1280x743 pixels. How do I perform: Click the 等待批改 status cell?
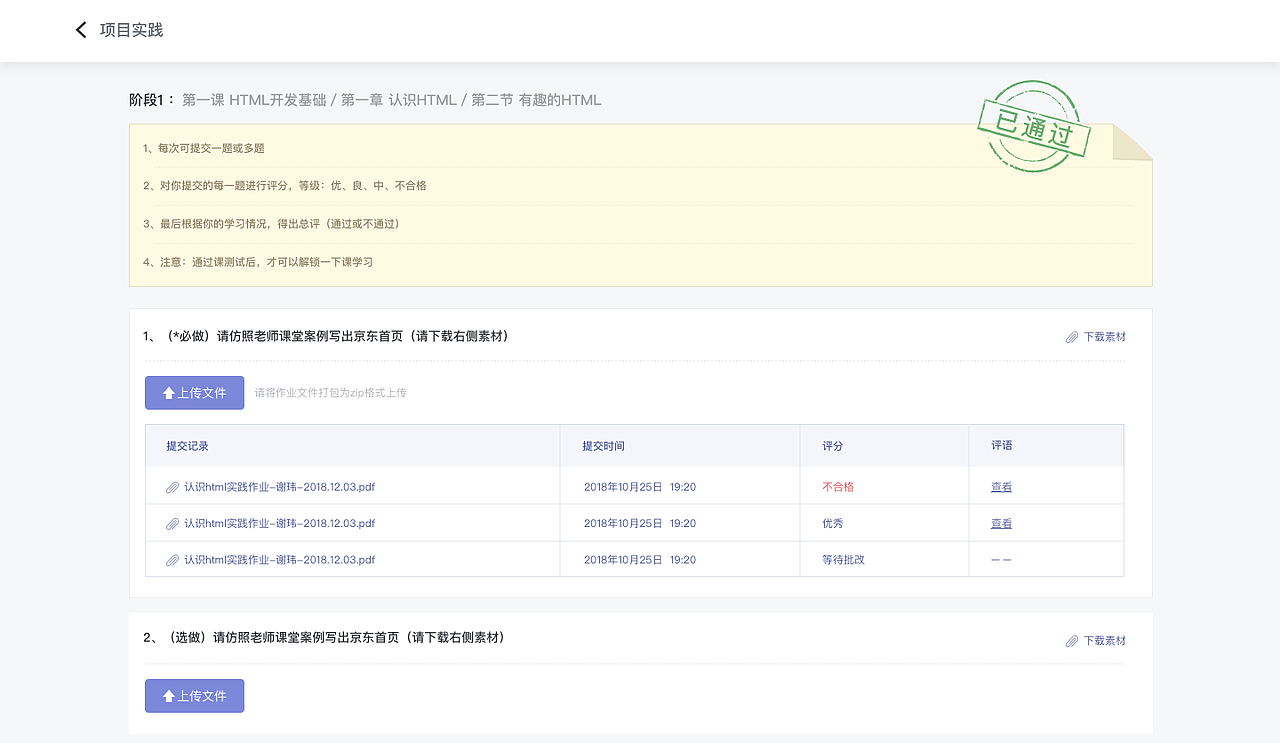pos(843,560)
